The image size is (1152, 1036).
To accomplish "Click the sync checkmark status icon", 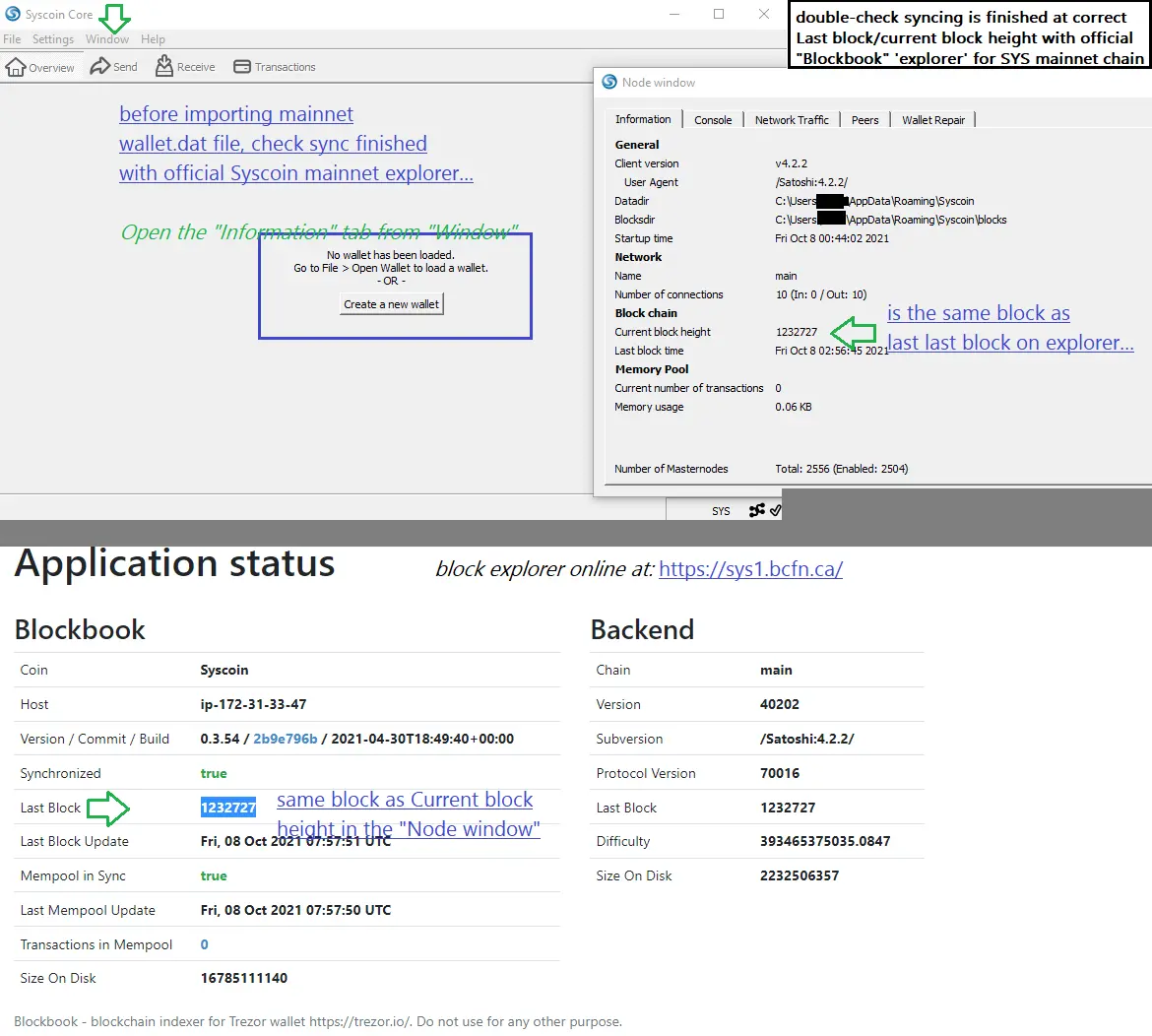I will (x=775, y=510).
